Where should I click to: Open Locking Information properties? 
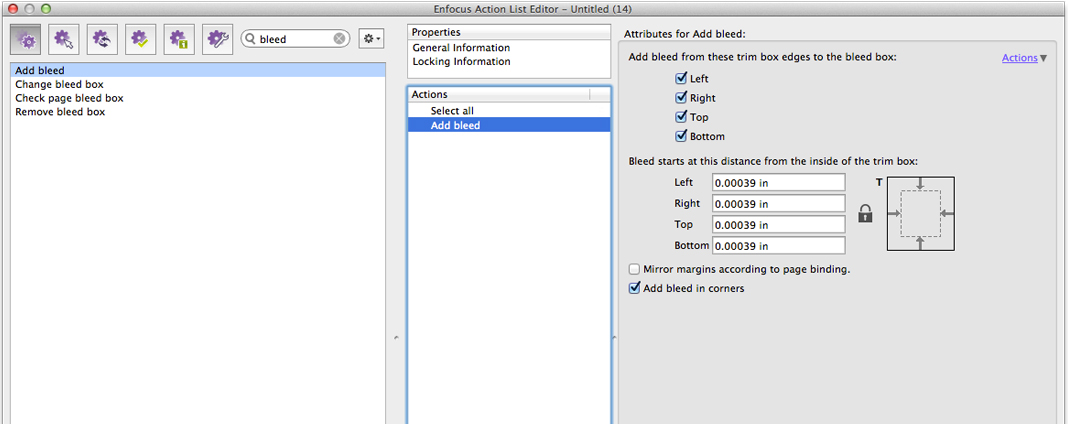461,62
